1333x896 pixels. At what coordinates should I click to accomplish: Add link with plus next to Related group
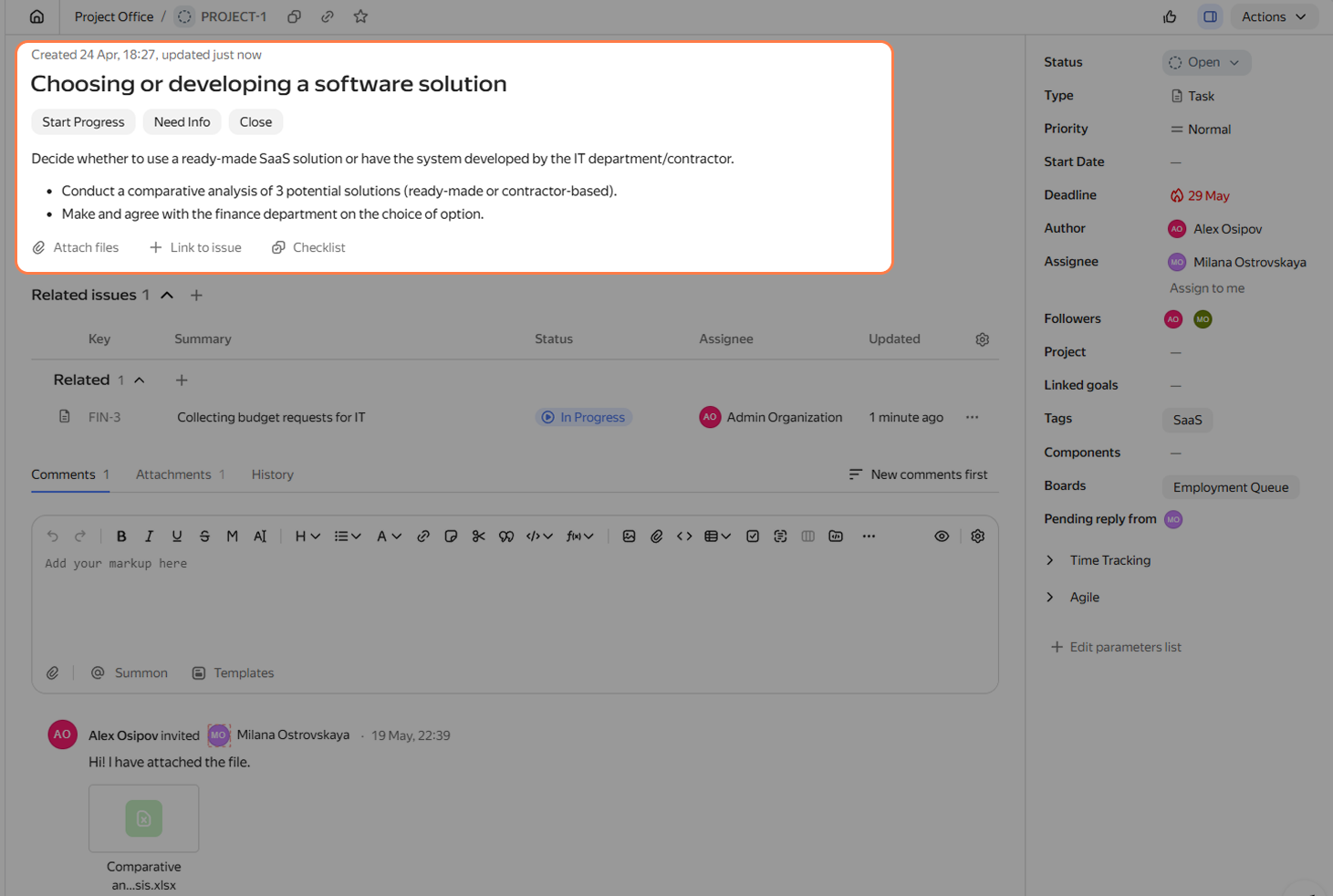click(x=182, y=380)
